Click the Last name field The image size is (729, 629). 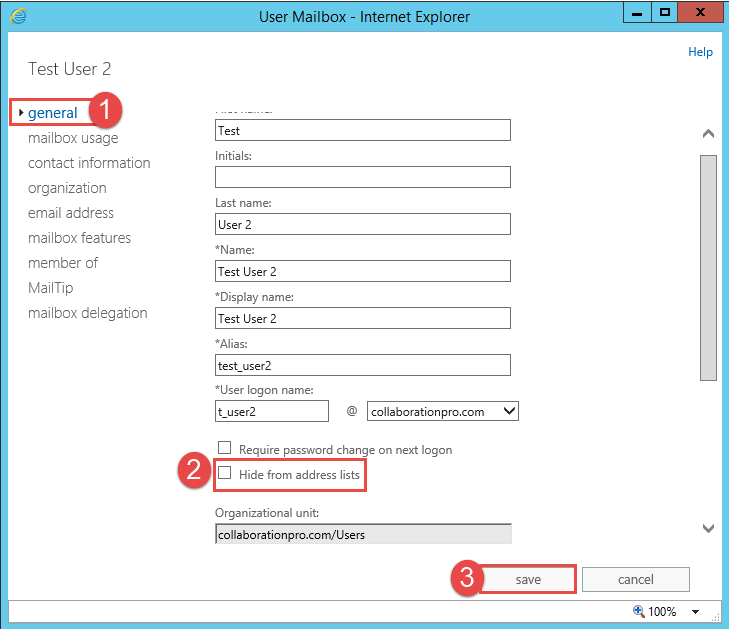(x=363, y=224)
